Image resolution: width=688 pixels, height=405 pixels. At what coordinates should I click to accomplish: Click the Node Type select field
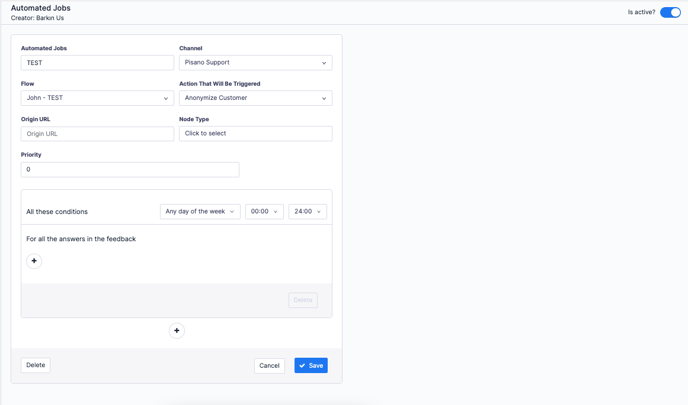pyautogui.click(x=255, y=133)
